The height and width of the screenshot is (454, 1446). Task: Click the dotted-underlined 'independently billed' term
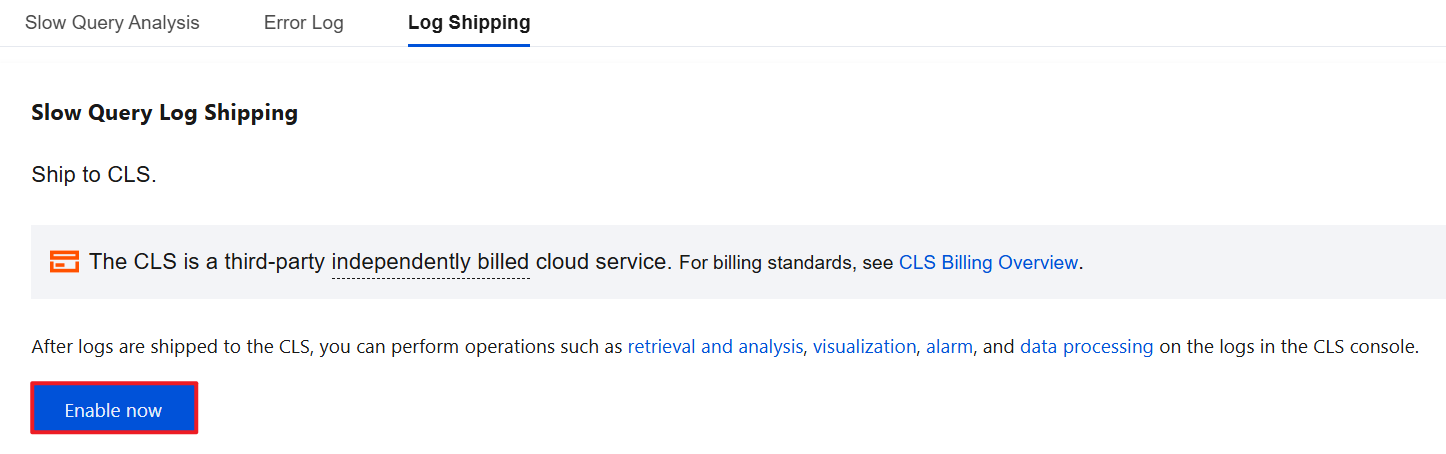[430, 262]
